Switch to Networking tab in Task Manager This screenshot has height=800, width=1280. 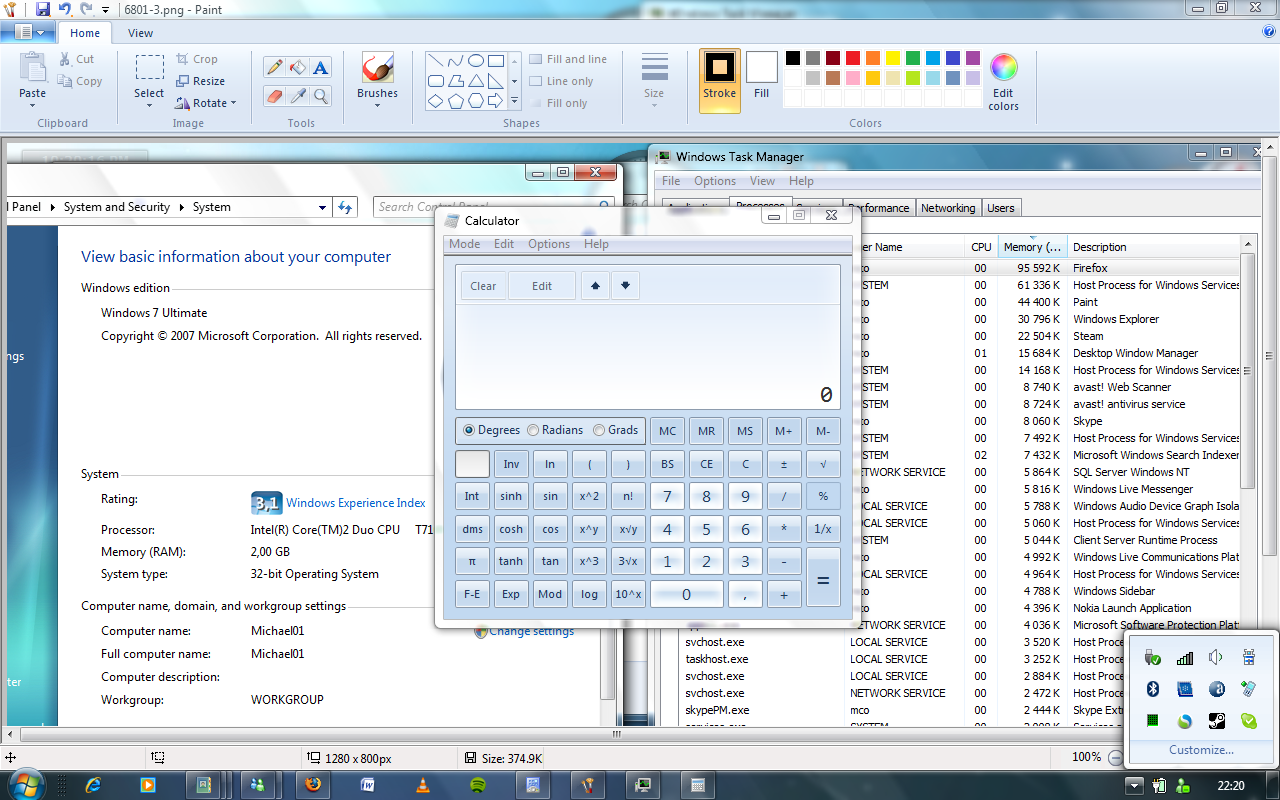948,208
